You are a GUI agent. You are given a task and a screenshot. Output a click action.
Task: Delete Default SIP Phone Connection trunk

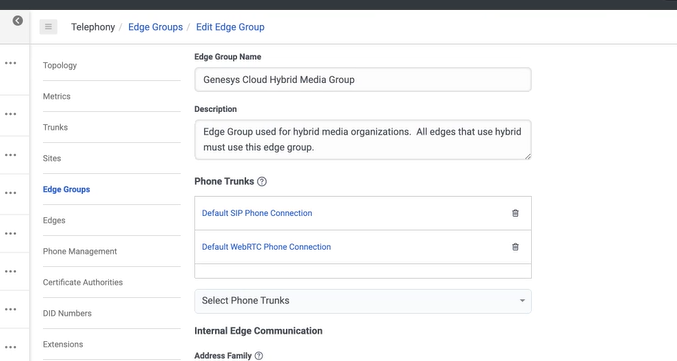tap(515, 213)
